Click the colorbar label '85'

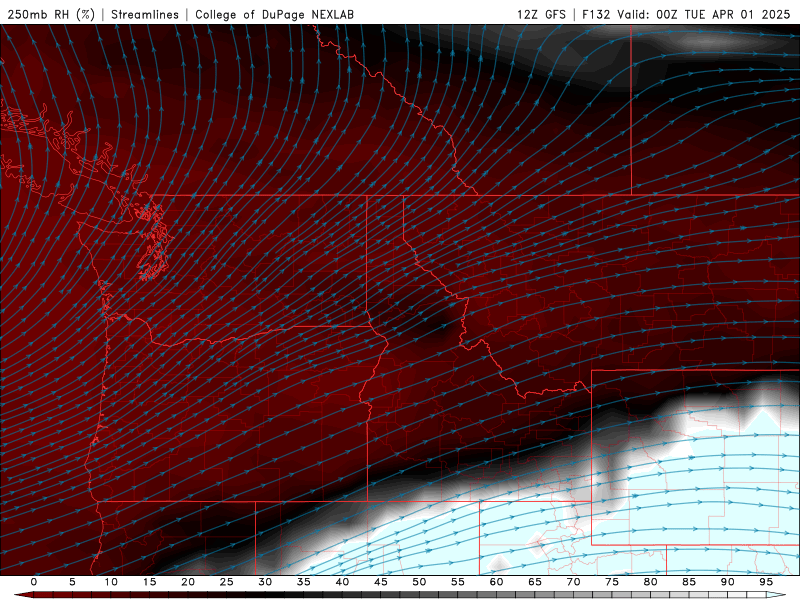point(689,582)
